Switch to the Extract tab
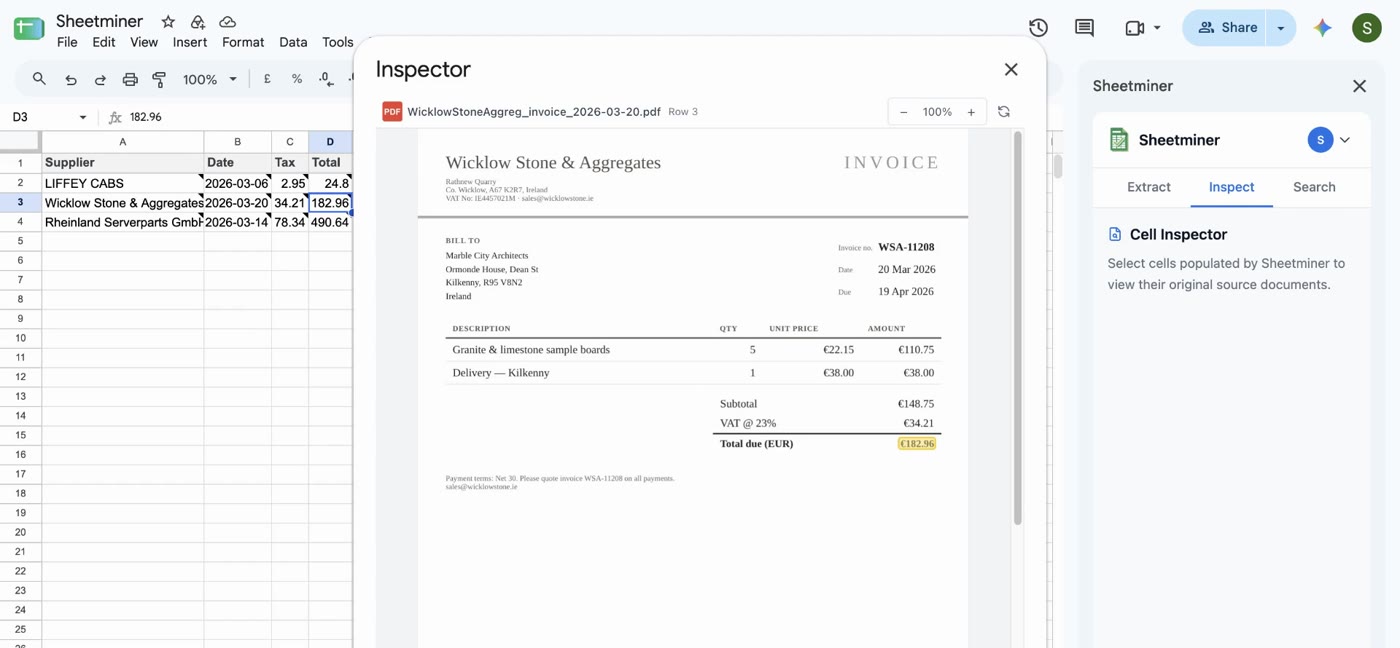Viewport: 1400px width, 648px height. tap(1149, 187)
